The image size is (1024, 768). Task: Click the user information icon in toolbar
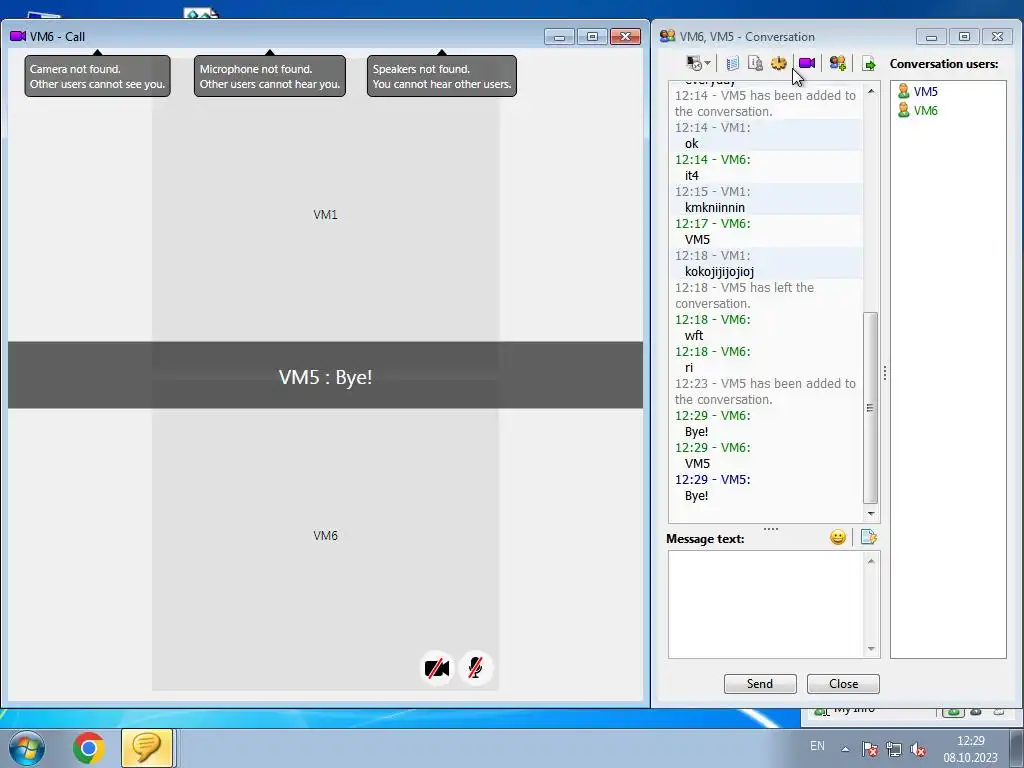click(755, 63)
